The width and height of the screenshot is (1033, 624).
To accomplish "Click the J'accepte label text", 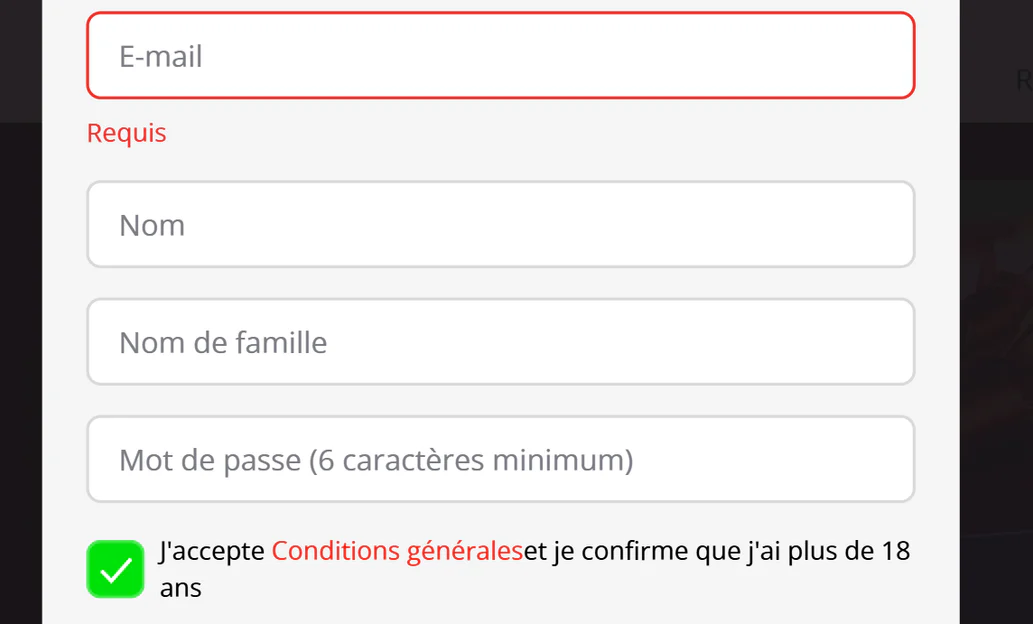I will pyautogui.click(x=212, y=551).
